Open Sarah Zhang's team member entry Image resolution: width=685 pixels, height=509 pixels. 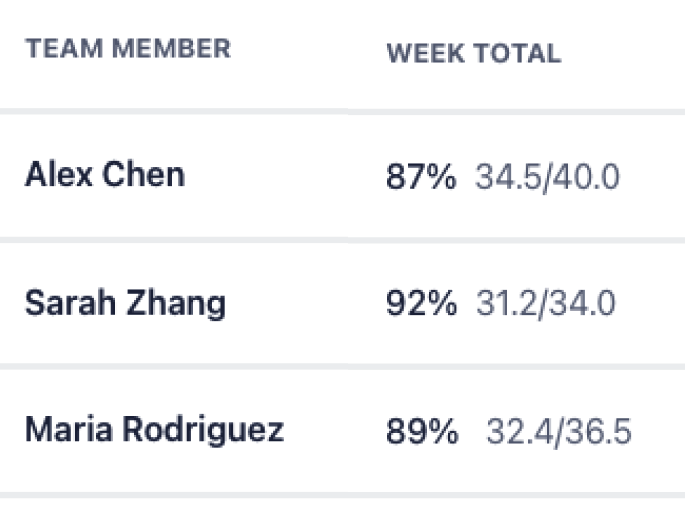point(125,303)
